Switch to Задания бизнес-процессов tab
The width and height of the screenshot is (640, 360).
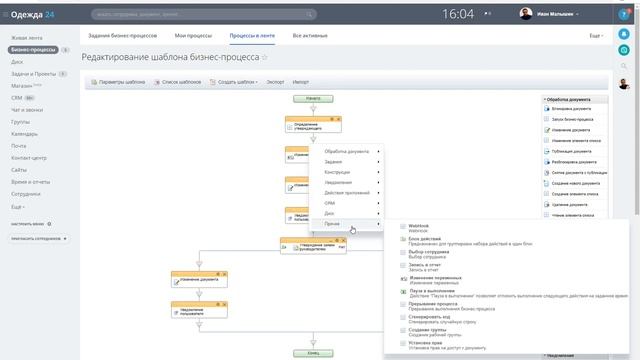click(122, 36)
